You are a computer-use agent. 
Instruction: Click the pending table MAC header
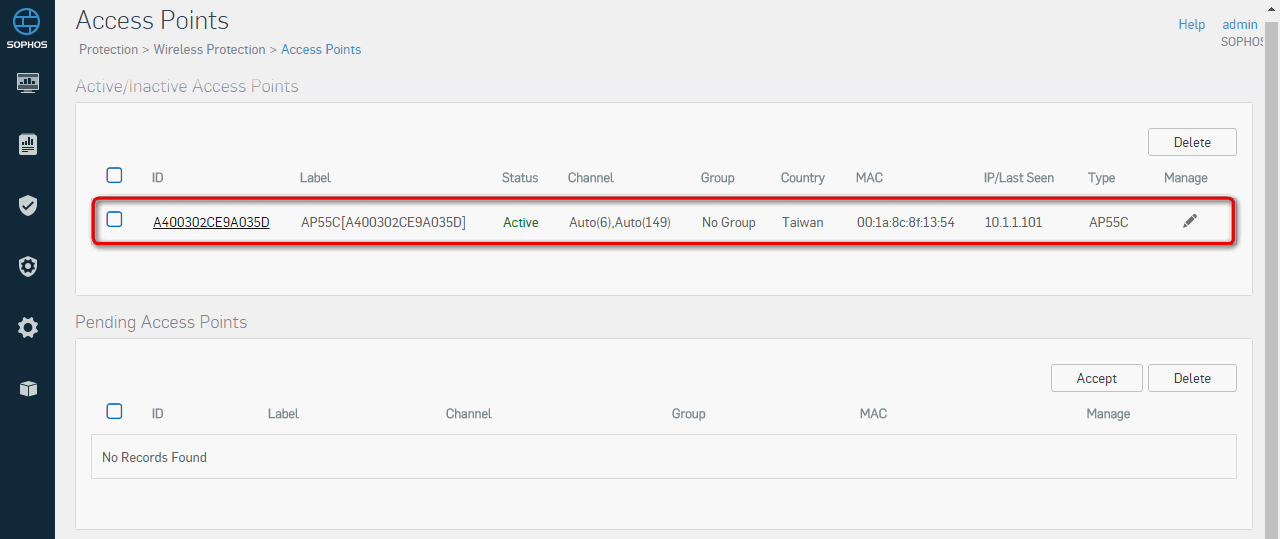pos(873,414)
